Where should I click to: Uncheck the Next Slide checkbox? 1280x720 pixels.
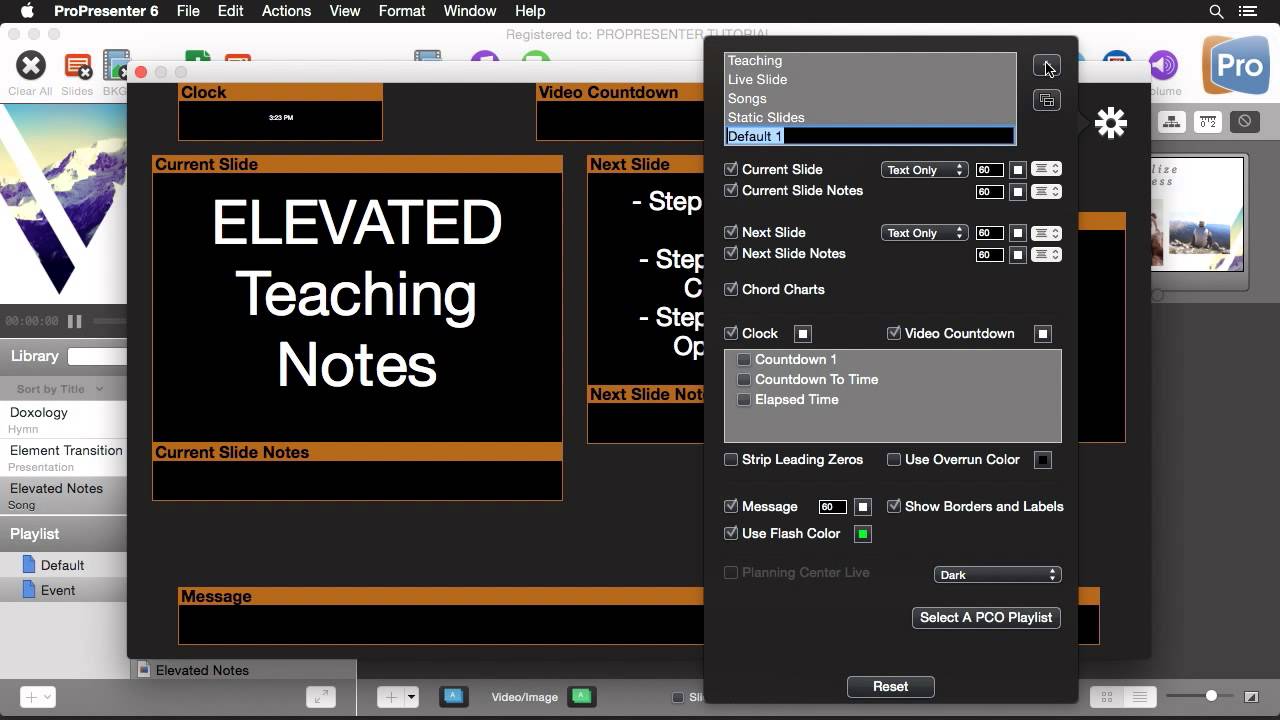731,232
